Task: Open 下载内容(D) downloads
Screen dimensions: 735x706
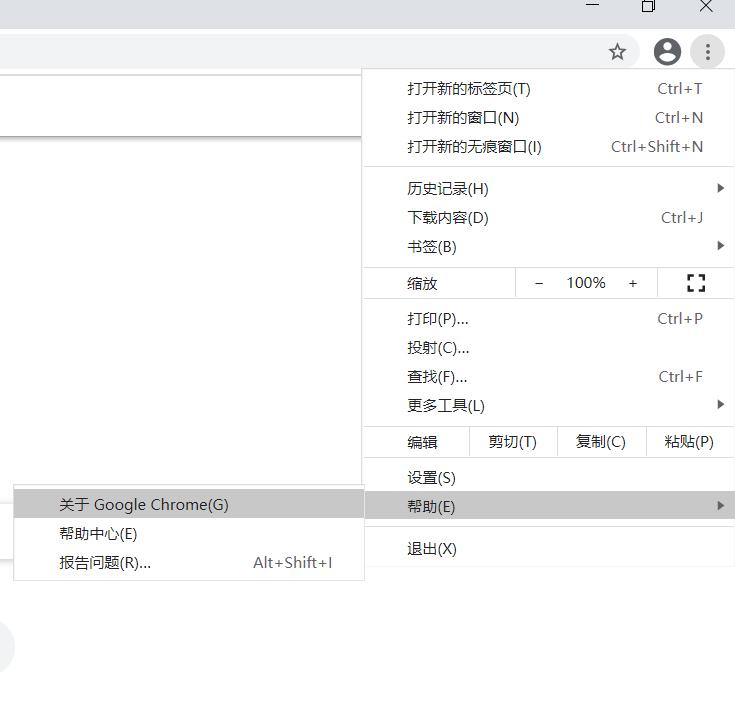Action: click(549, 218)
